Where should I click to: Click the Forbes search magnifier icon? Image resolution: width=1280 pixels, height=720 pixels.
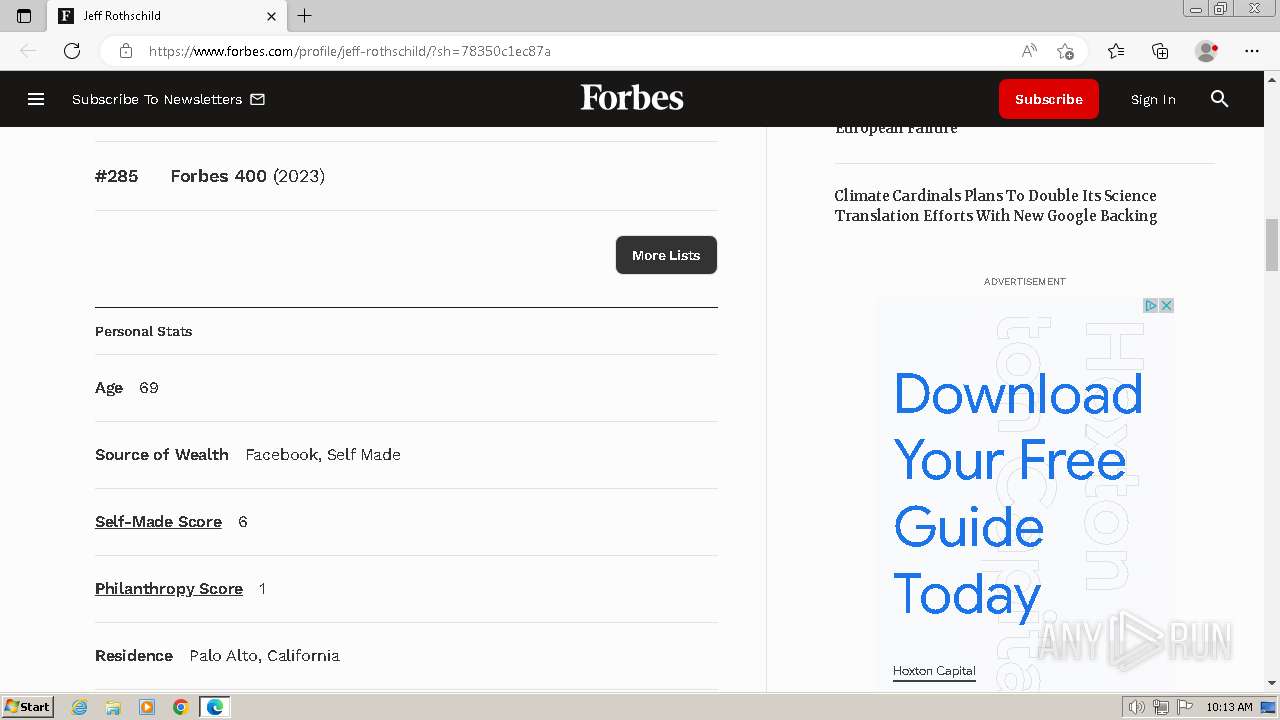pyautogui.click(x=1219, y=99)
